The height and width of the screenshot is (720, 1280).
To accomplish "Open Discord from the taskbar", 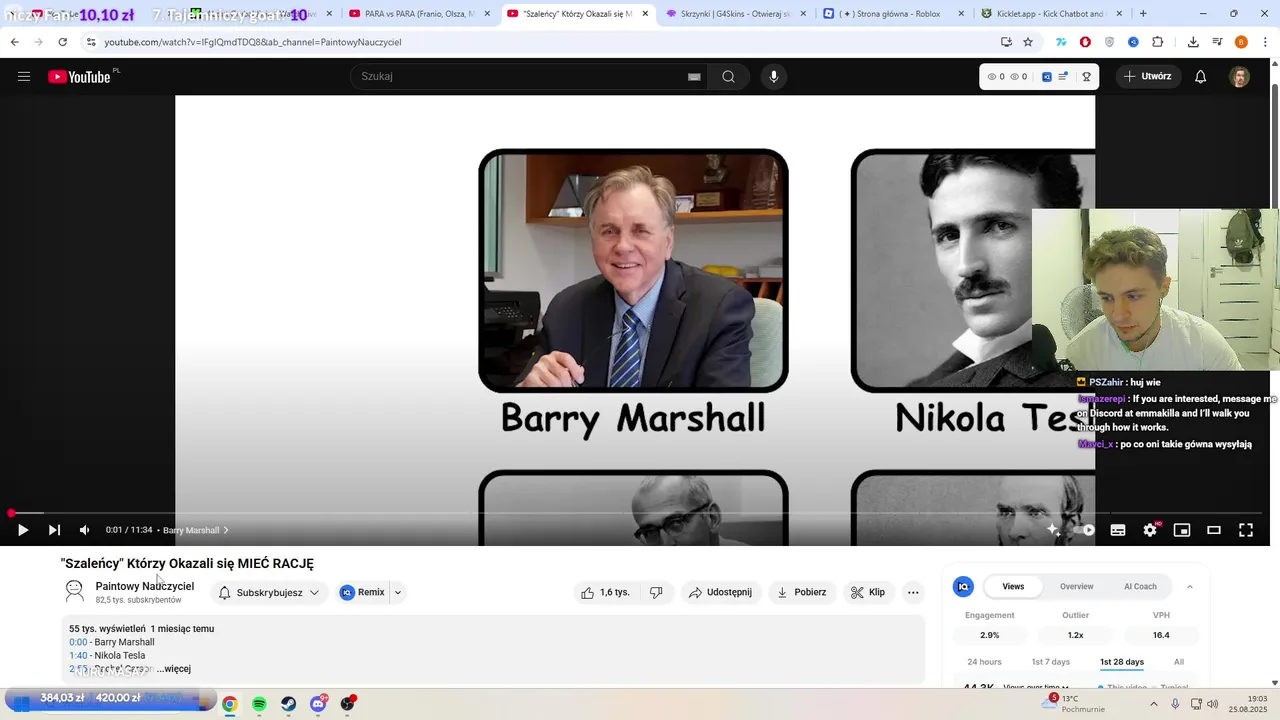I will [x=318, y=704].
